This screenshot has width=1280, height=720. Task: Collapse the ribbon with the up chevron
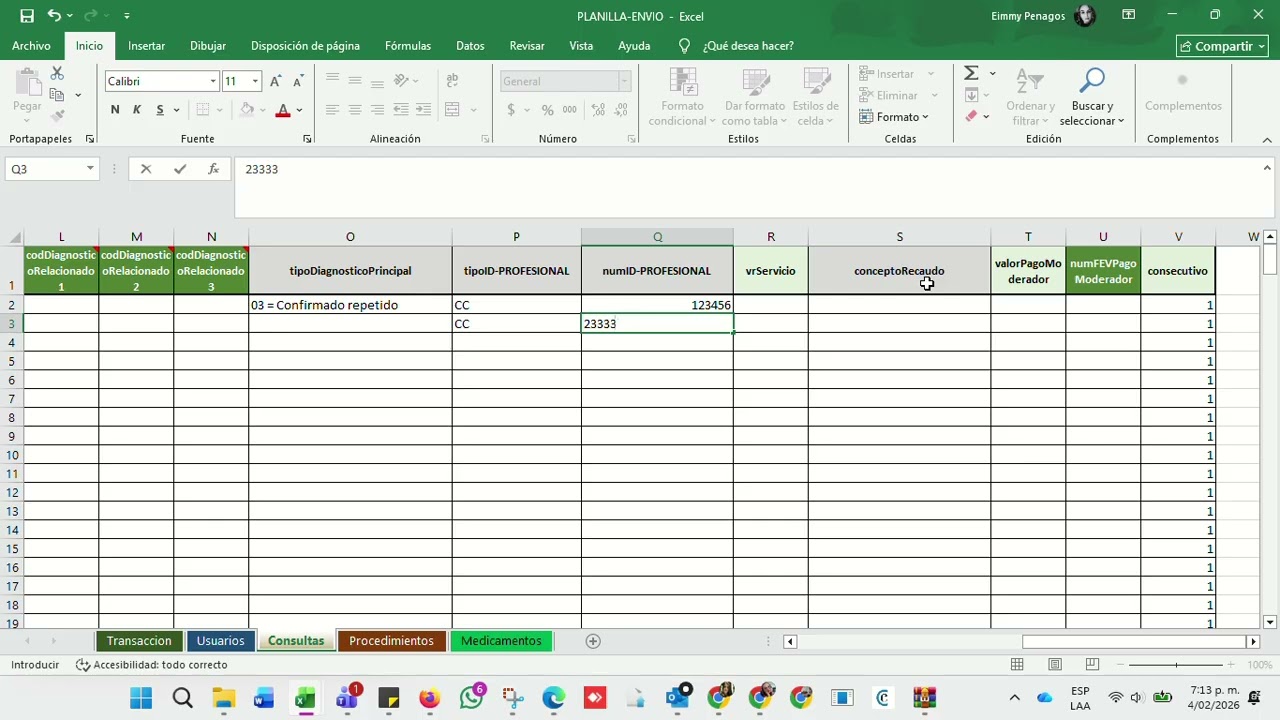pos(1267,139)
